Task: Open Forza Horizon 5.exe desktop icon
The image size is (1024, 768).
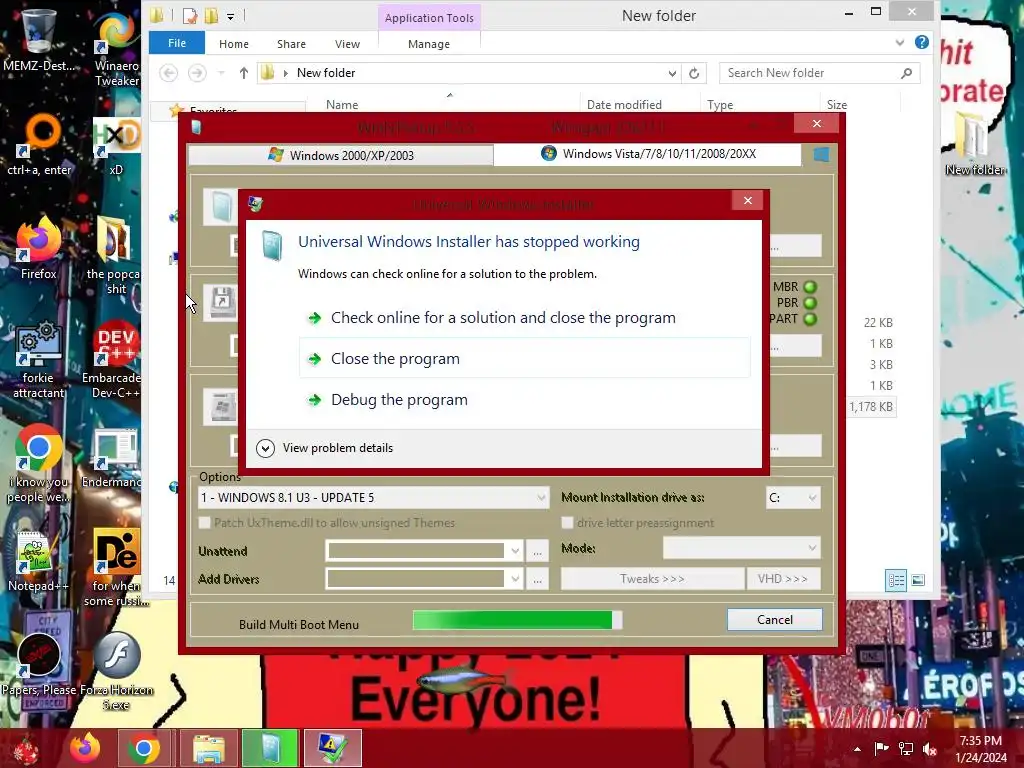Action: pyautogui.click(x=116, y=671)
